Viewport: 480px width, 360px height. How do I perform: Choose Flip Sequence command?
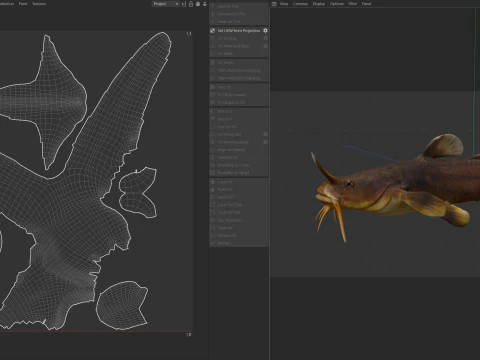pyautogui.click(x=239, y=220)
